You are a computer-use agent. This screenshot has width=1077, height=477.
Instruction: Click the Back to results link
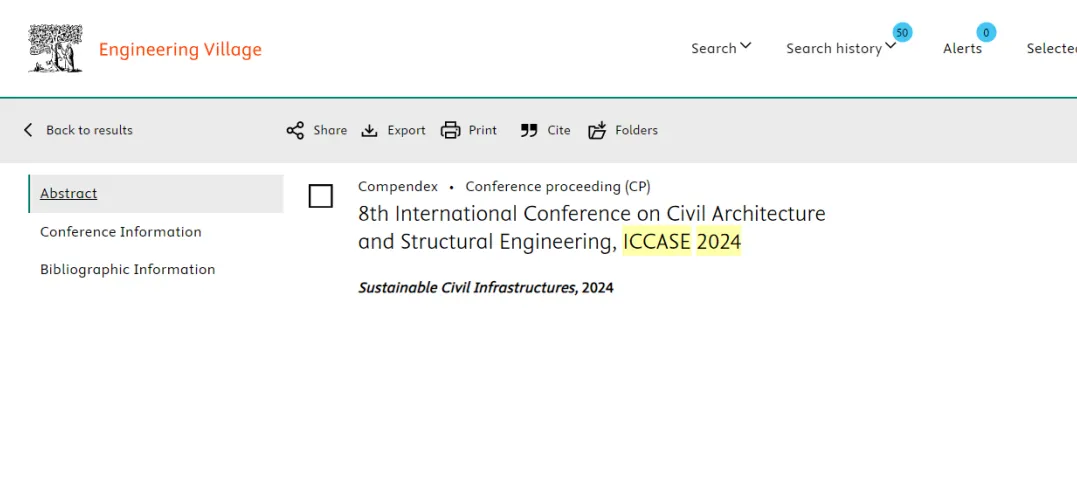tap(89, 130)
